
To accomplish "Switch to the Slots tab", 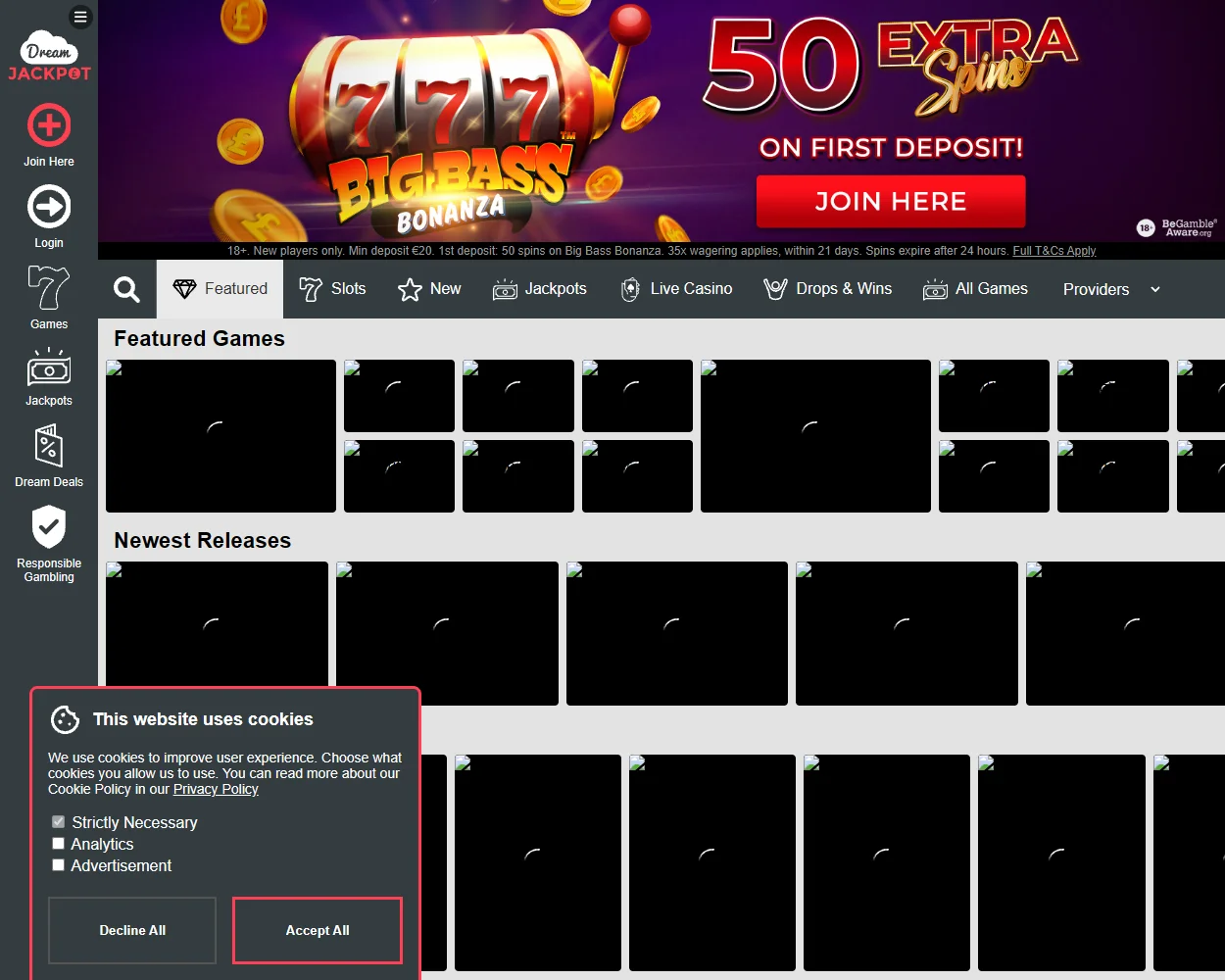I will (x=332, y=289).
